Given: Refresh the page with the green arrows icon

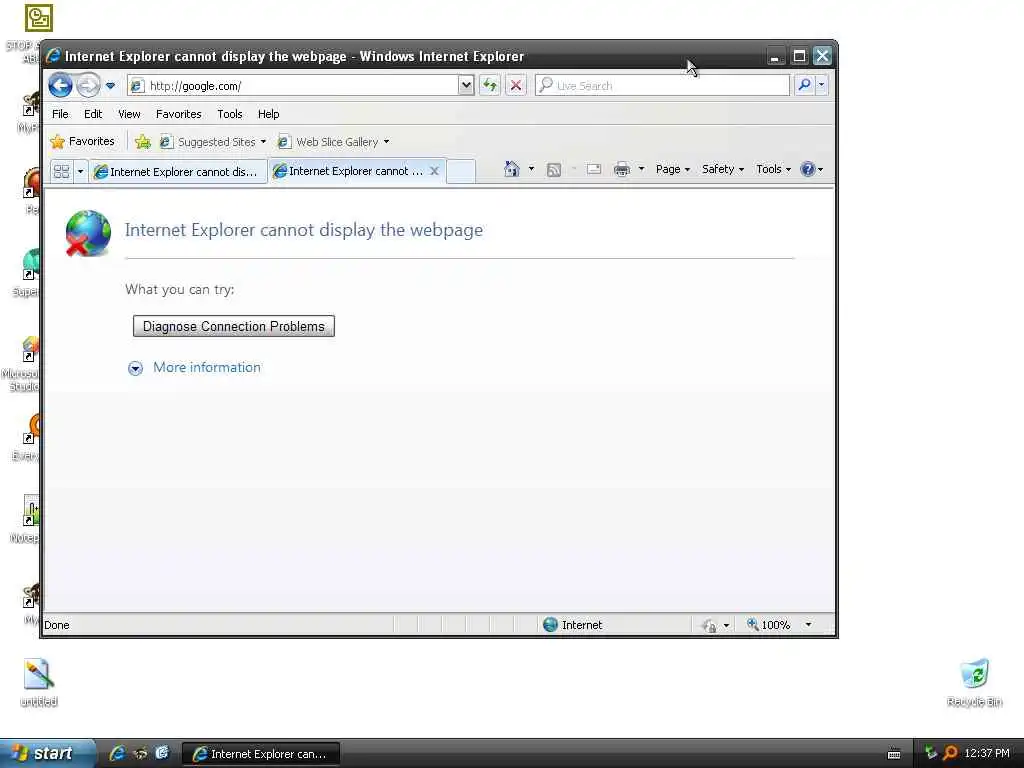Looking at the screenshot, I should pyautogui.click(x=490, y=85).
